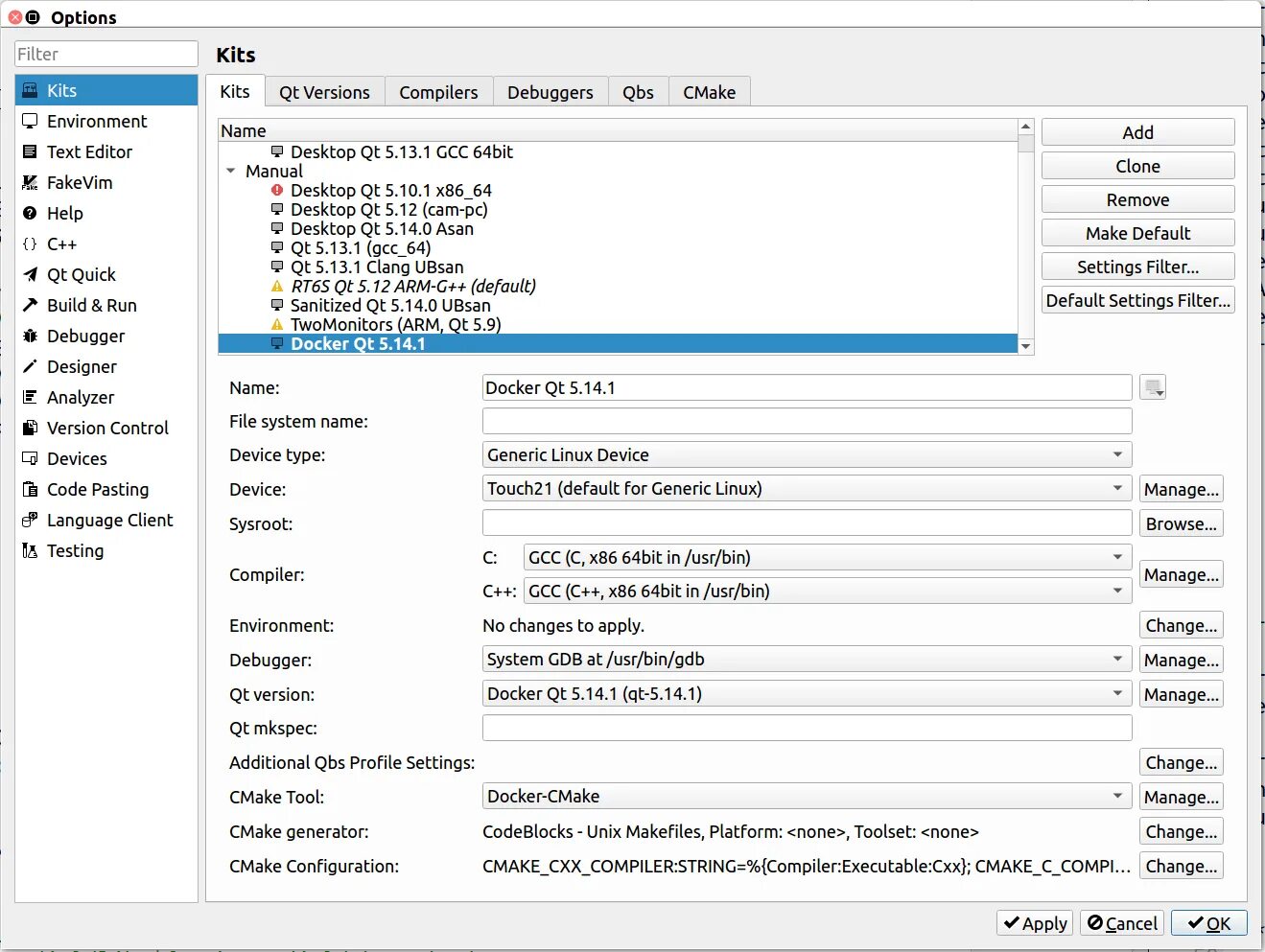
Task: Clone the selected kit
Action: pos(1138,166)
